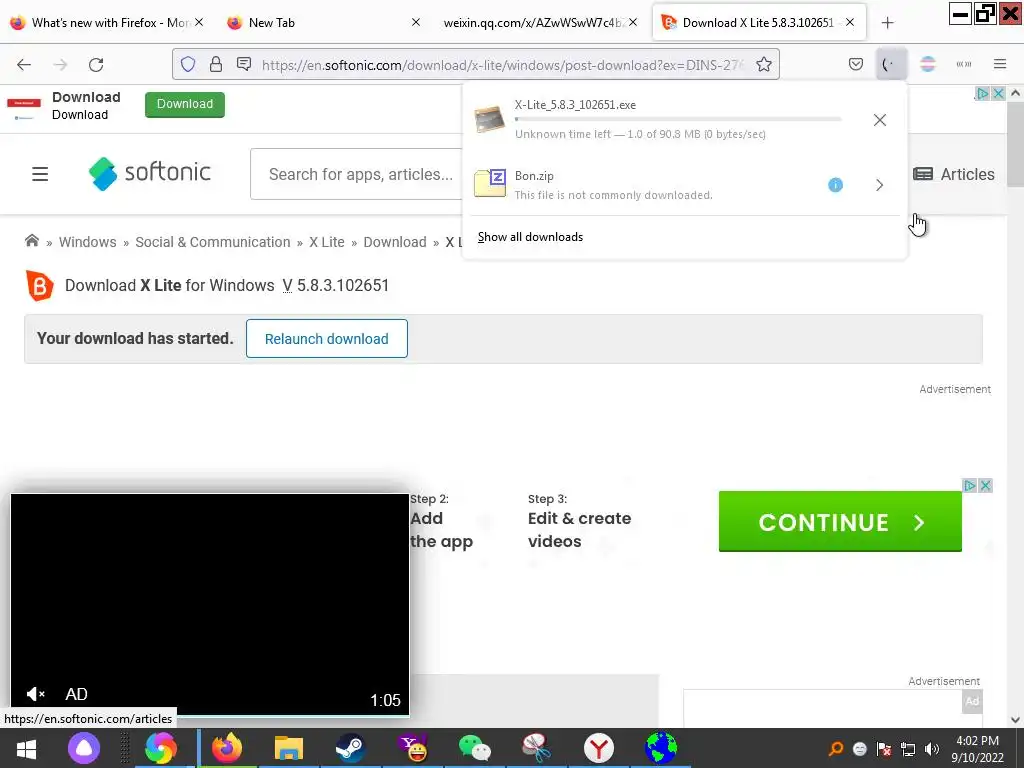This screenshot has height=768, width=1024.
Task: Click Relaunch download button
Action: [327, 338]
